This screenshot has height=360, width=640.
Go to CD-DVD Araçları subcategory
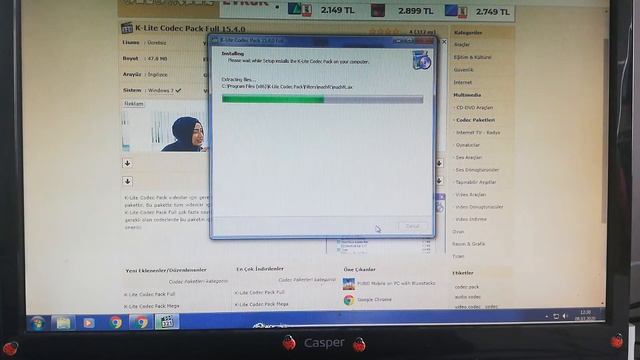[474, 108]
